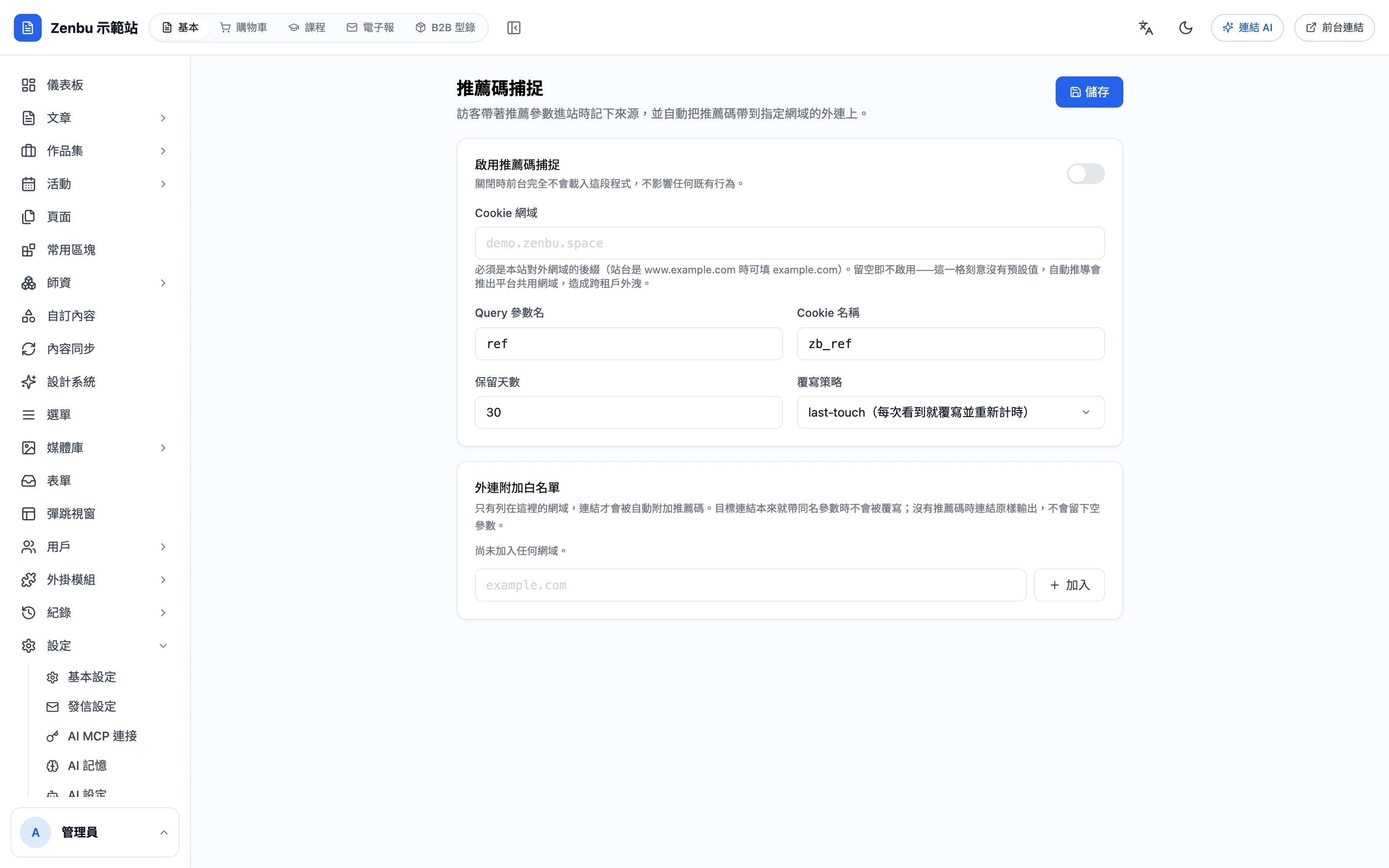Click the 儲存 save button
The height and width of the screenshot is (868, 1389).
(1089, 92)
